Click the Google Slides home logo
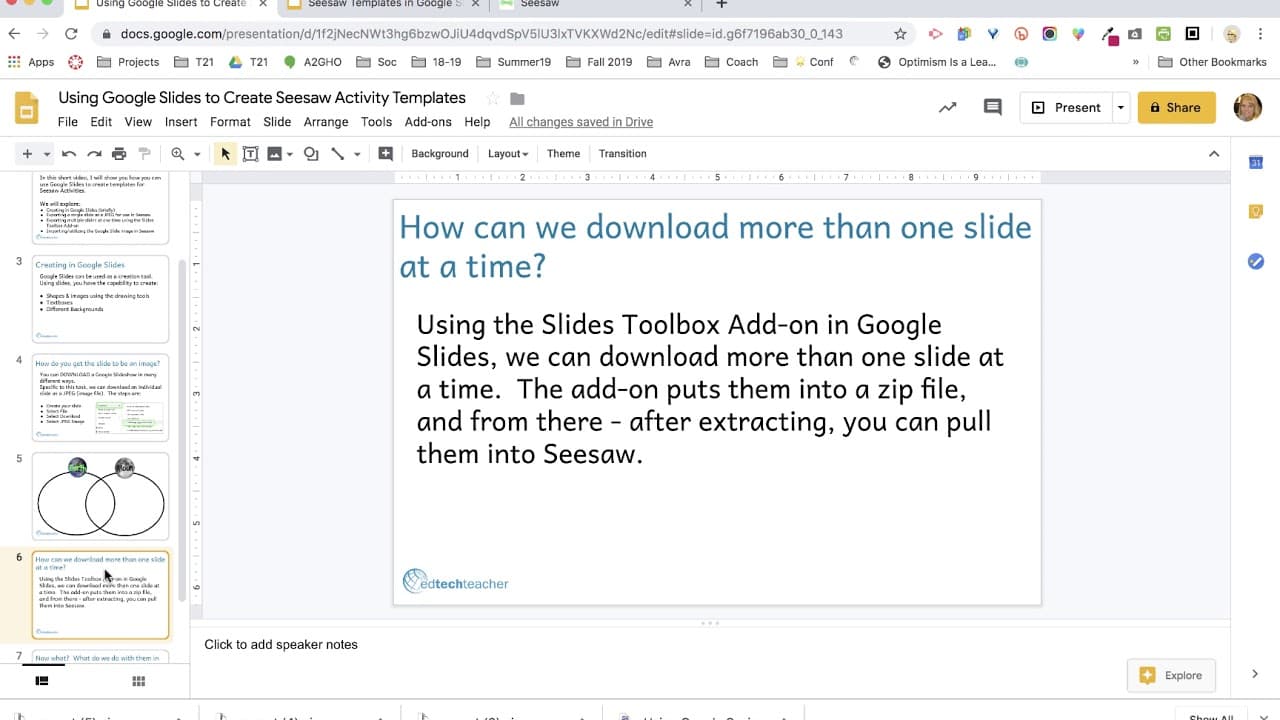This screenshot has width=1280, height=720. (x=27, y=108)
